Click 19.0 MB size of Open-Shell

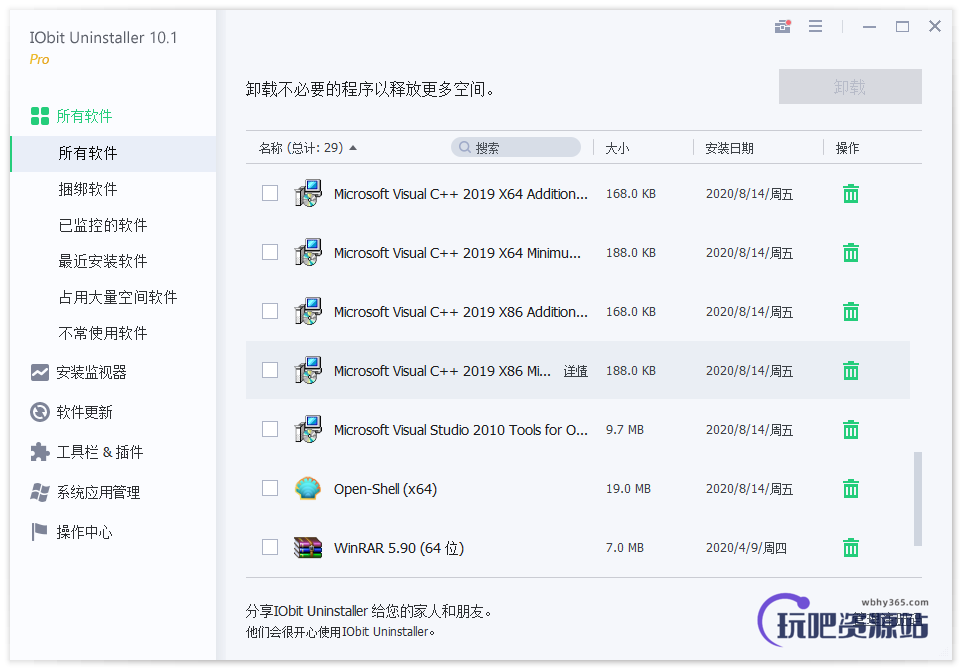[628, 488]
